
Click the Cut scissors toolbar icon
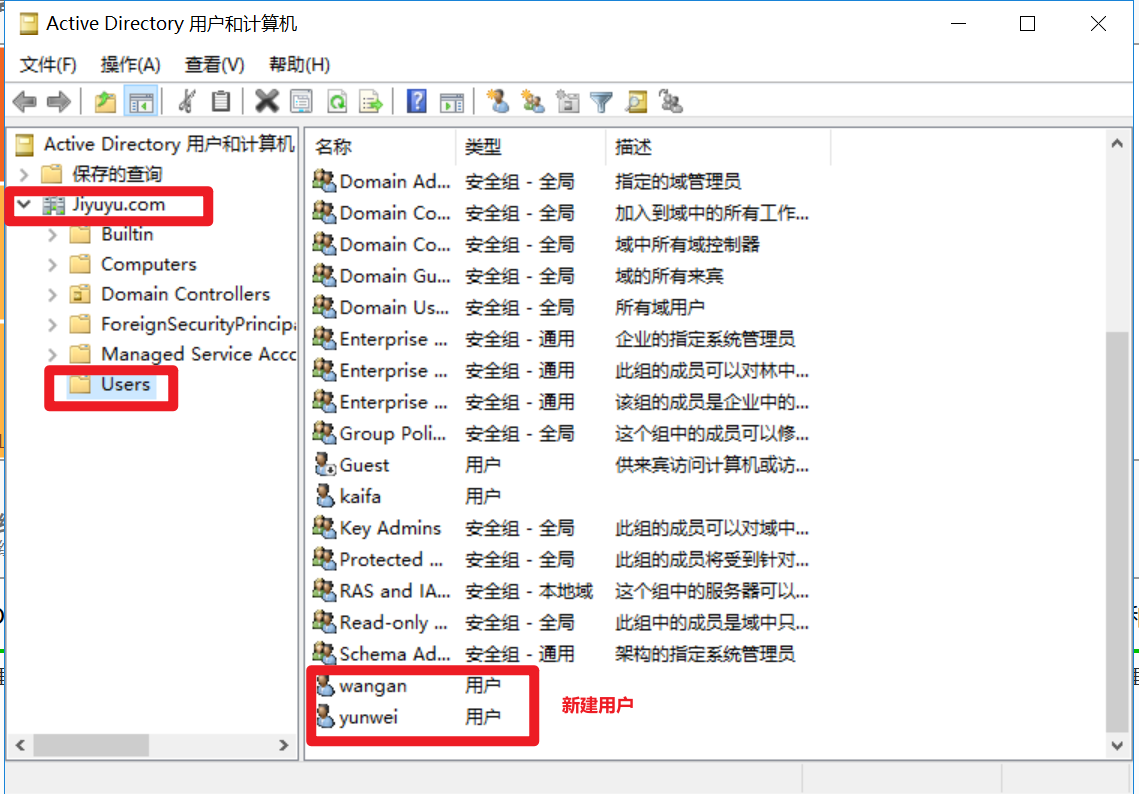pos(187,102)
